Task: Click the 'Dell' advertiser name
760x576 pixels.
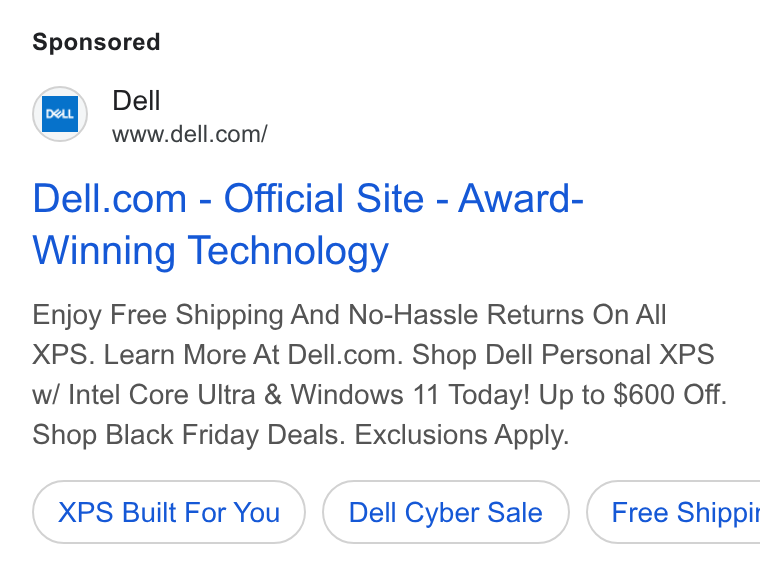Action: point(136,100)
